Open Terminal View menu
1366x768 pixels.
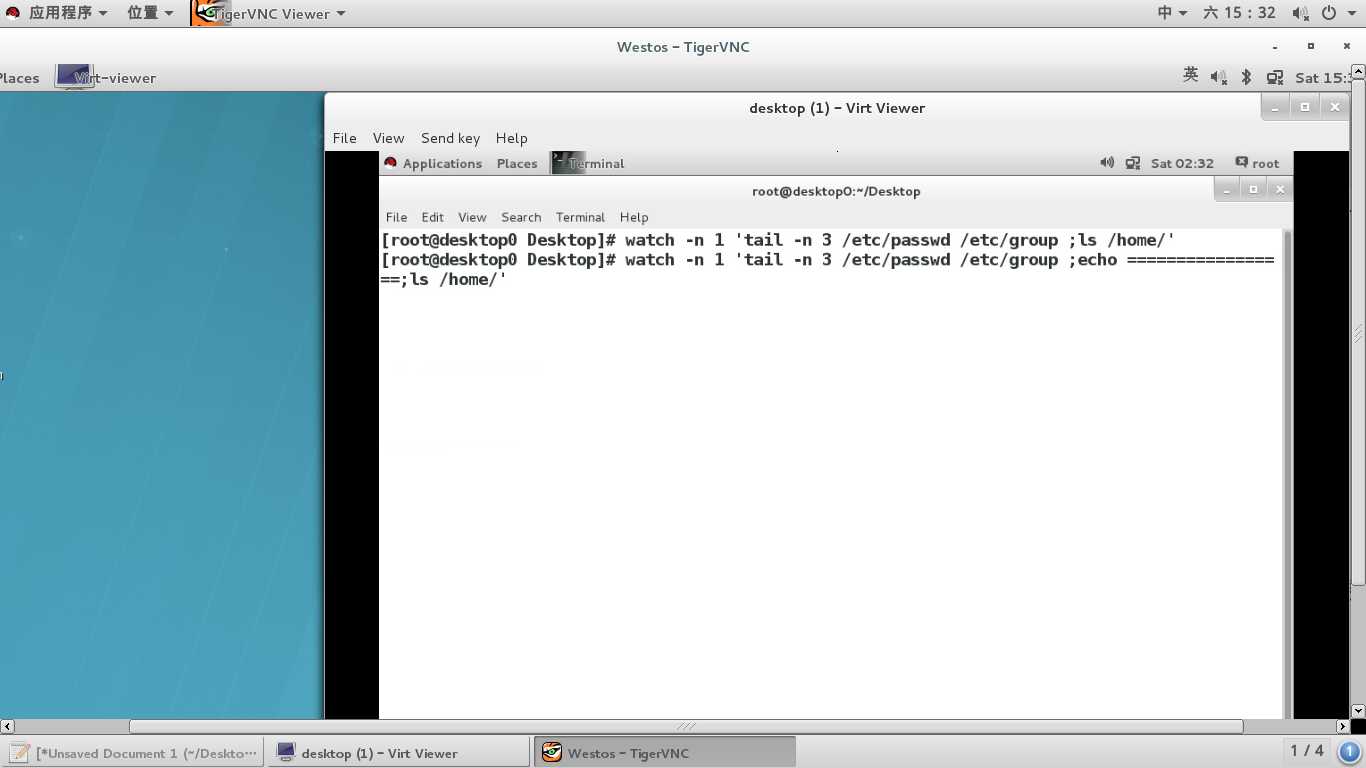(x=472, y=217)
